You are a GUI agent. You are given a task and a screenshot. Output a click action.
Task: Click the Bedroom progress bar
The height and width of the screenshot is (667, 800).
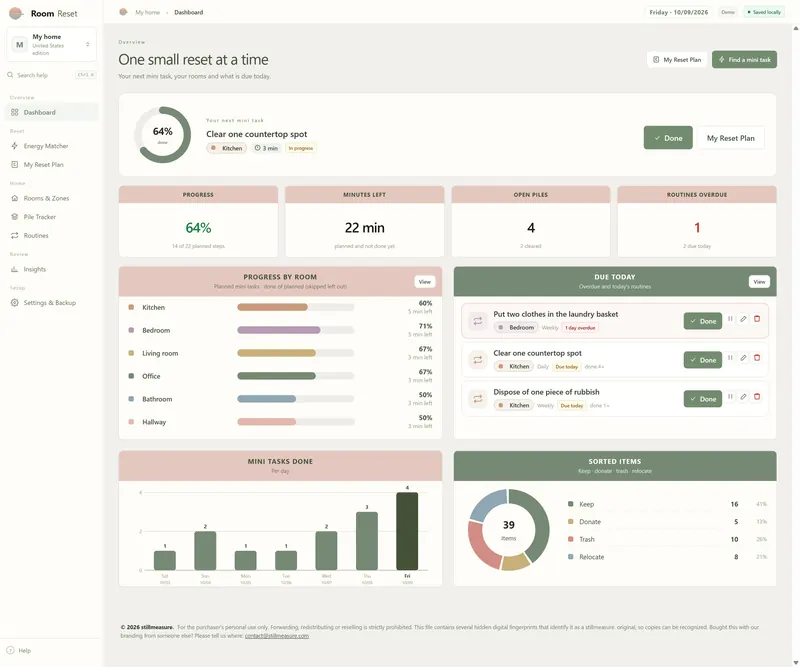tap(295, 330)
